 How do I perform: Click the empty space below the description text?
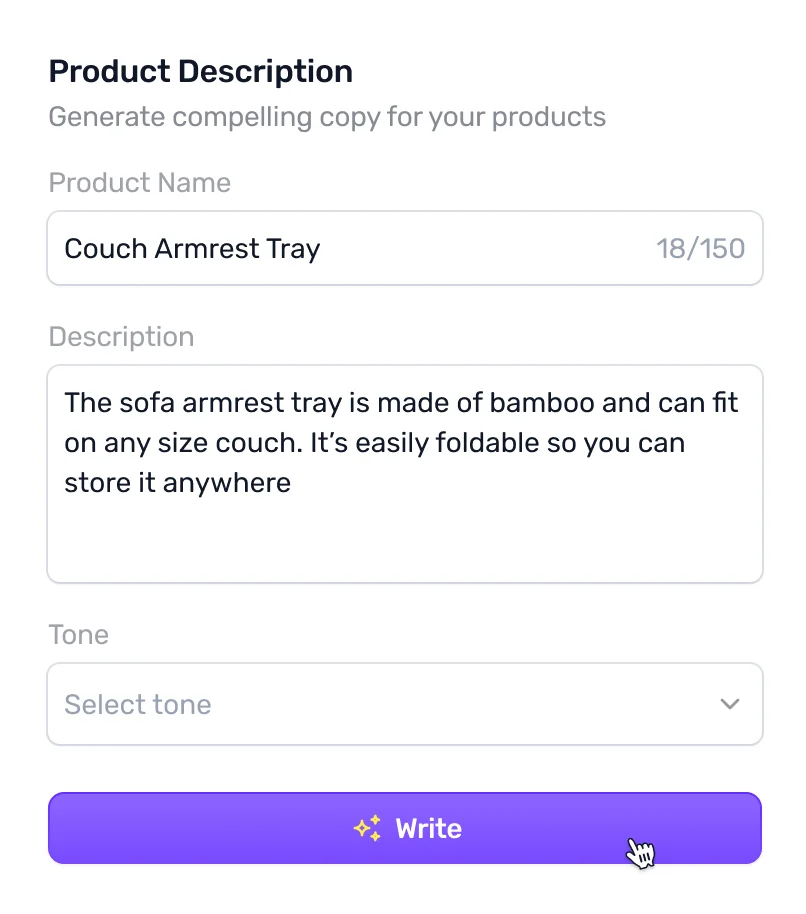click(404, 542)
